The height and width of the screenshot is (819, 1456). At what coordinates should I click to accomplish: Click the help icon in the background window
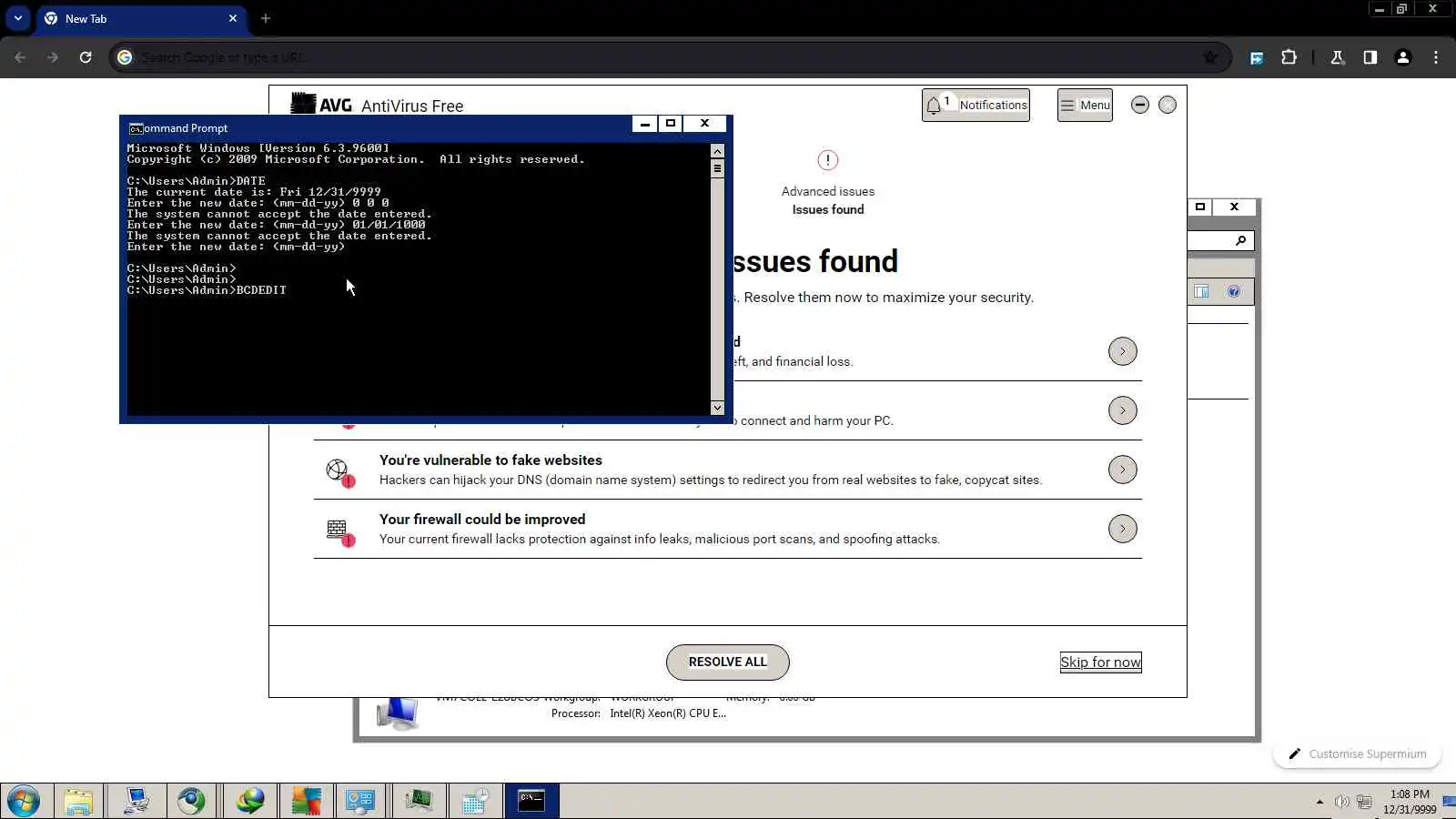point(1233,291)
